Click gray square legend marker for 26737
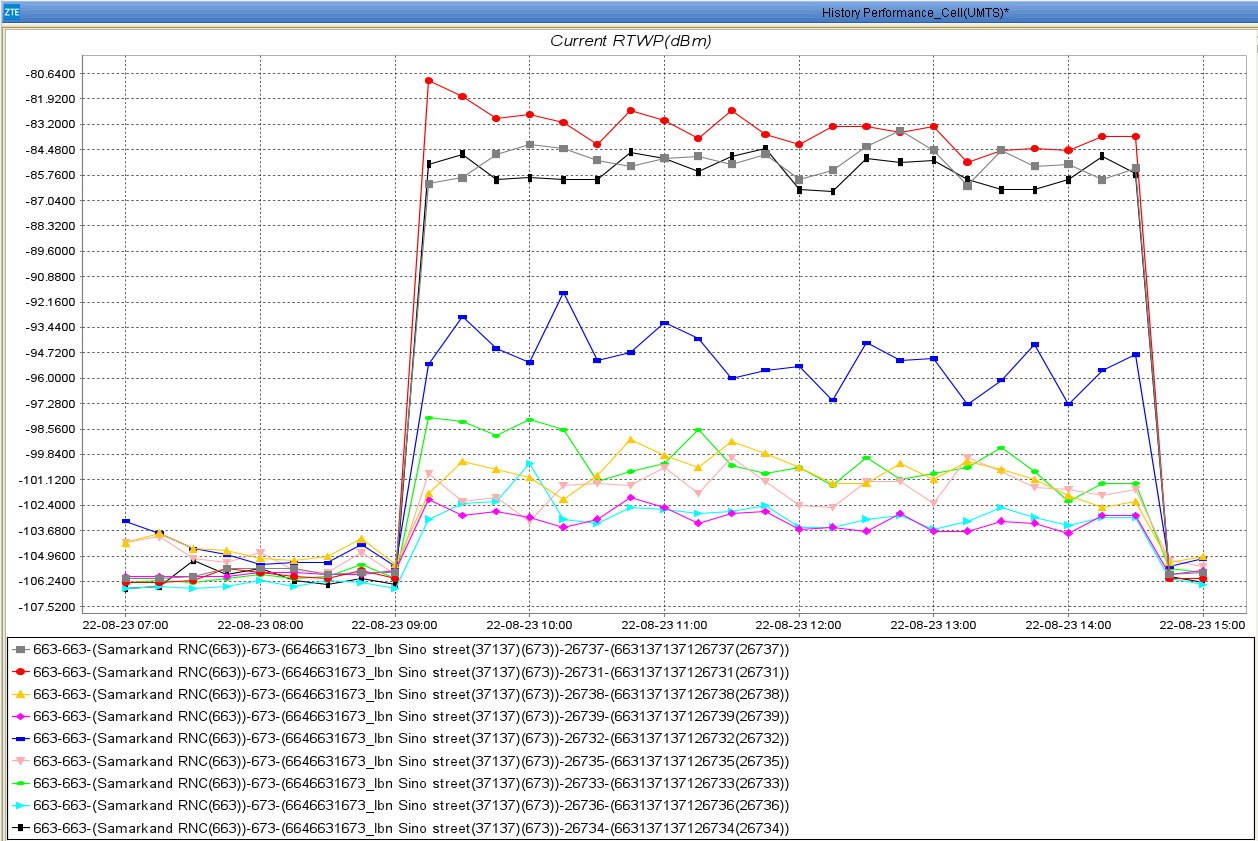This screenshot has height=841, width=1258. 21,649
